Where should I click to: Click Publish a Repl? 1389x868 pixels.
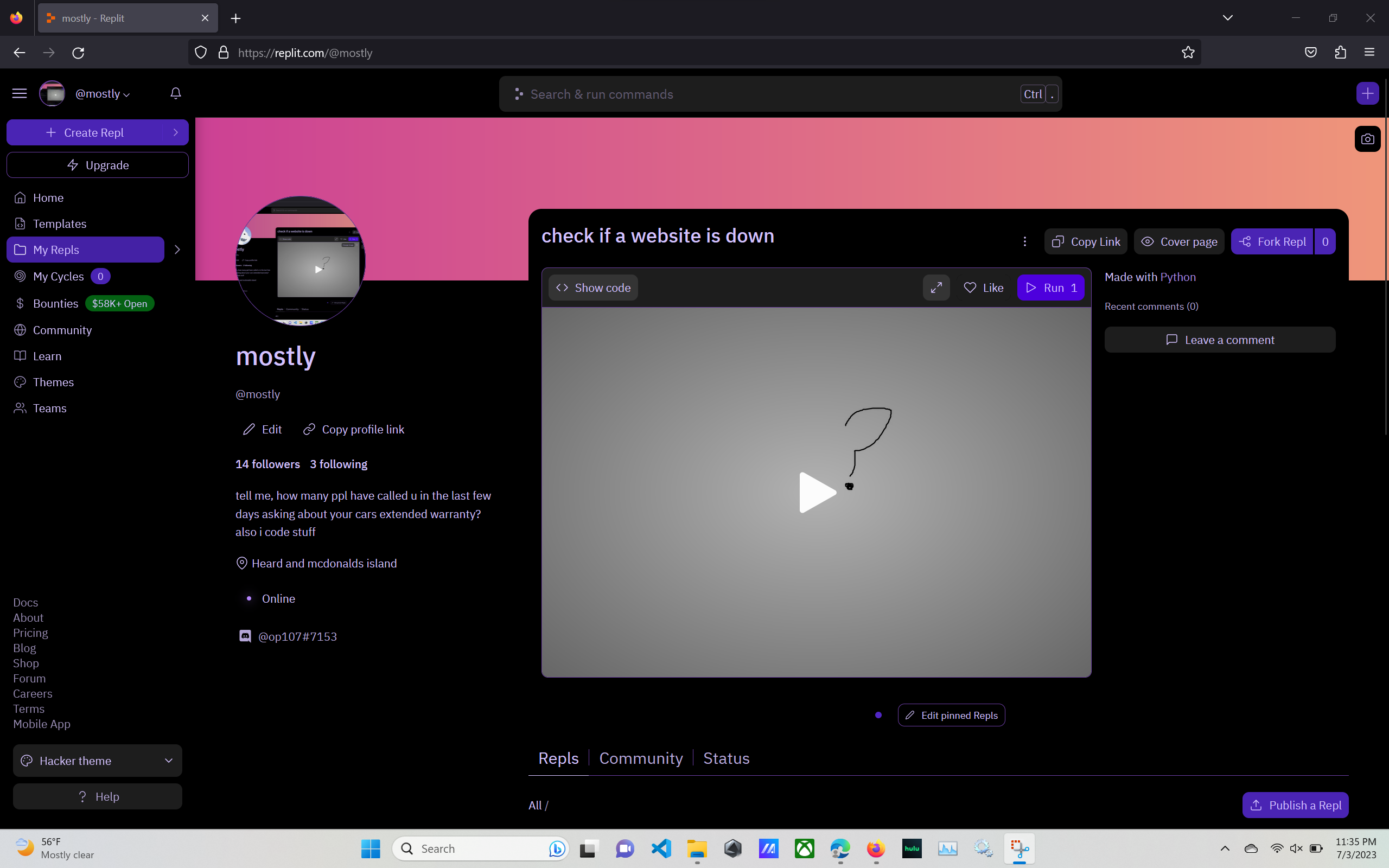pos(1296,806)
